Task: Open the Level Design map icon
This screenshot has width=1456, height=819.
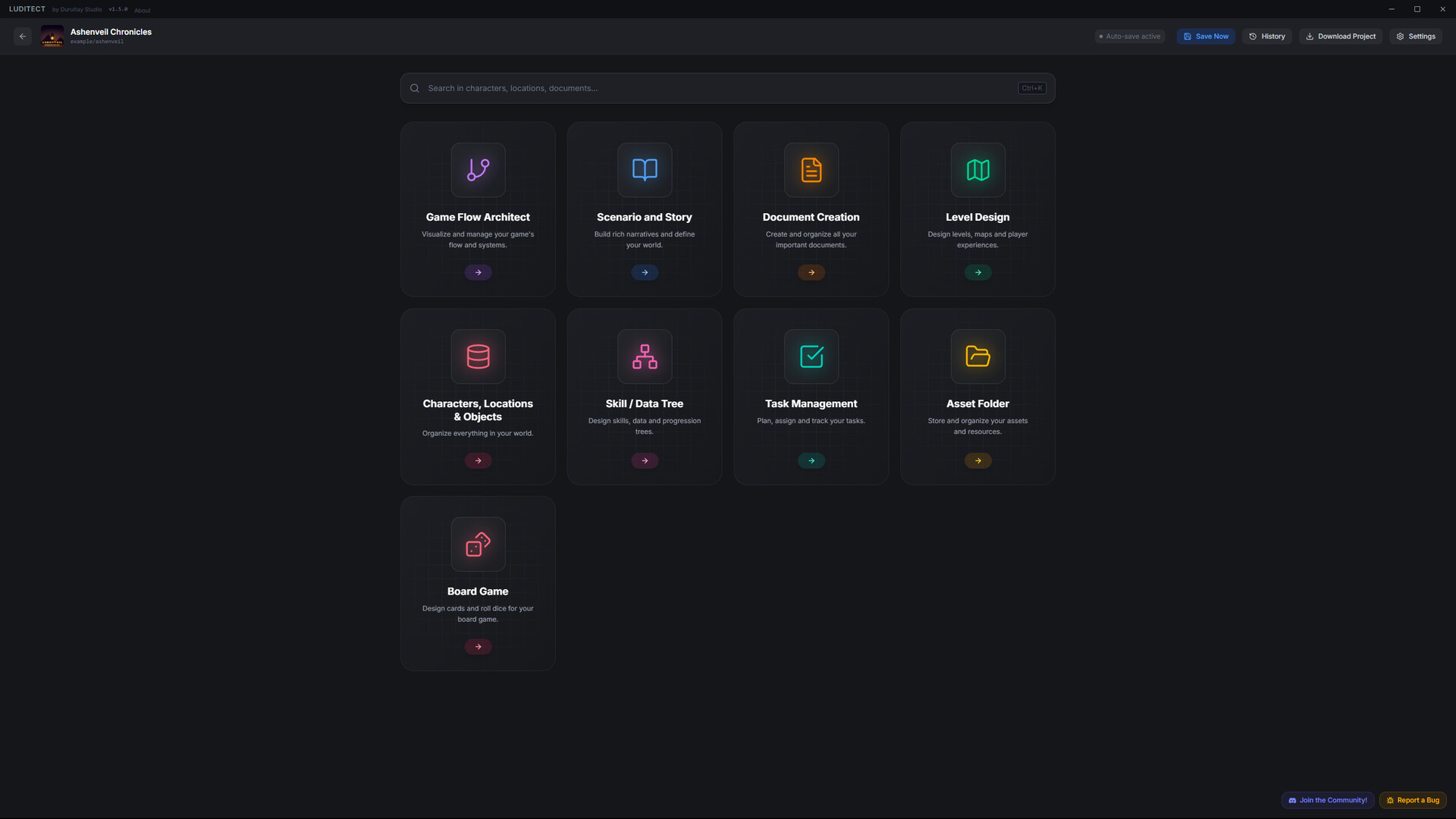Action: point(977,170)
